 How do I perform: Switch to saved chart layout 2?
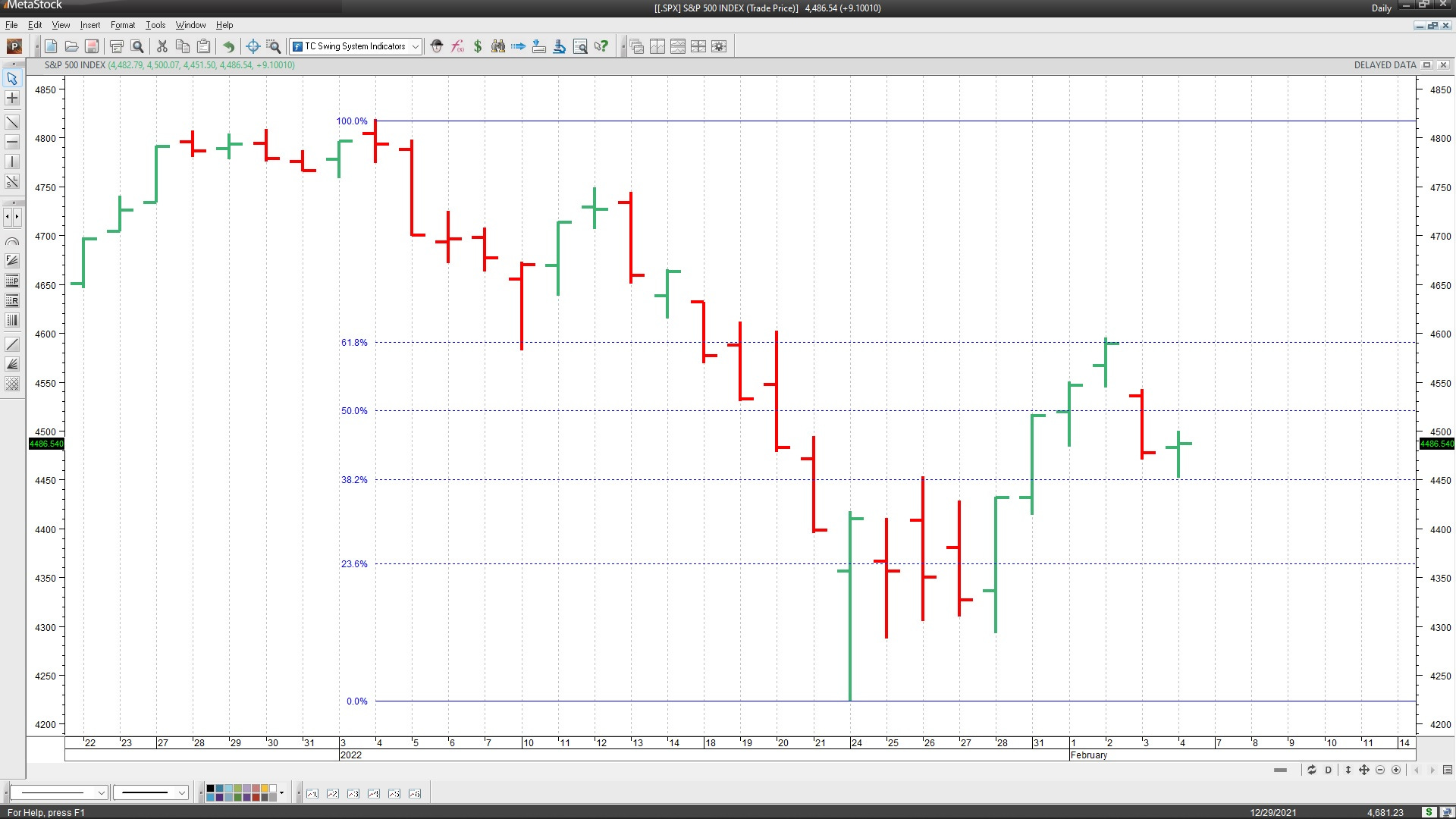point(332,793)
